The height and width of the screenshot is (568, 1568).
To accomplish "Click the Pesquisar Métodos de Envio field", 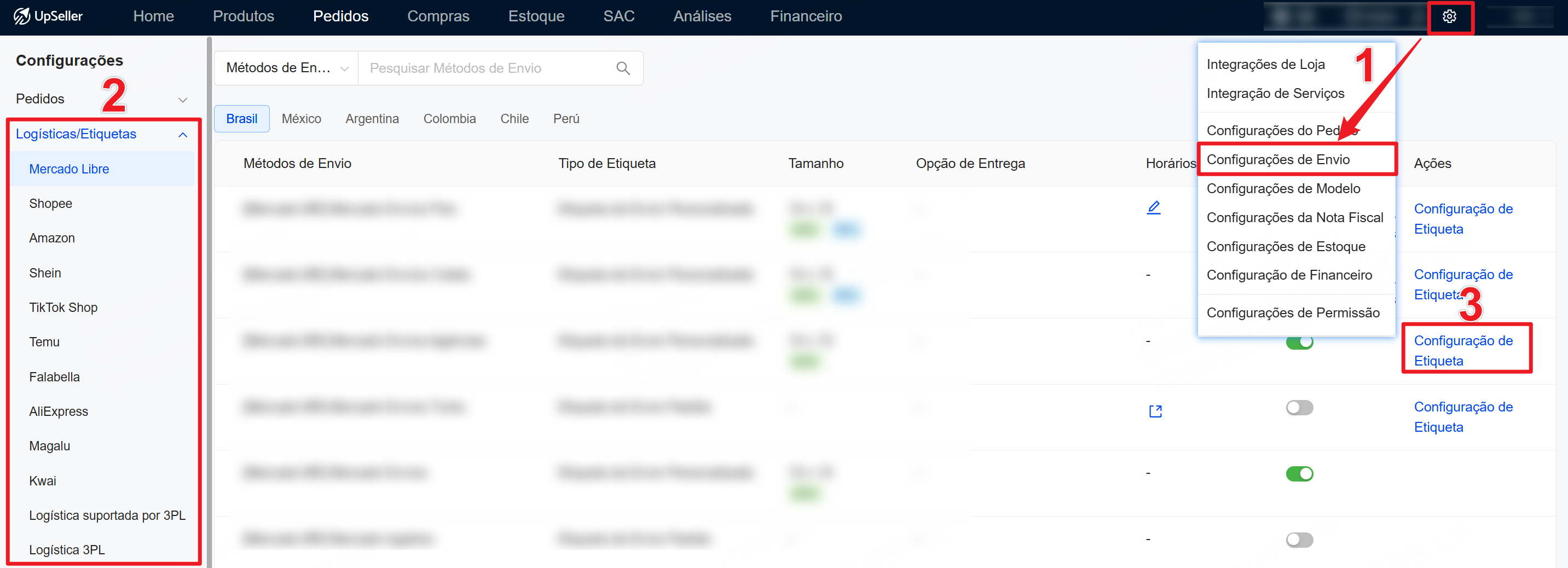I will (487, 68).
